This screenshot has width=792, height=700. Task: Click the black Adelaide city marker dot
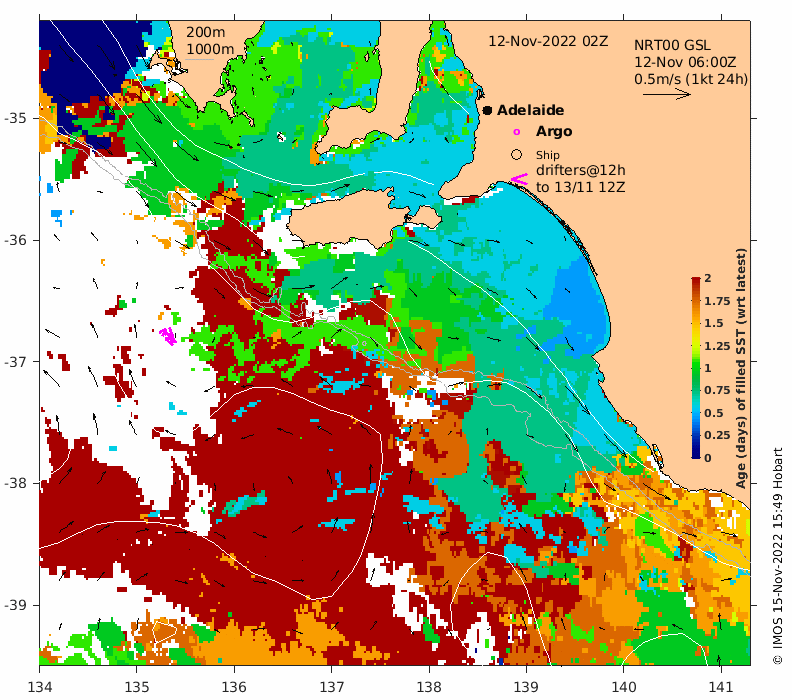click(487, 111)
